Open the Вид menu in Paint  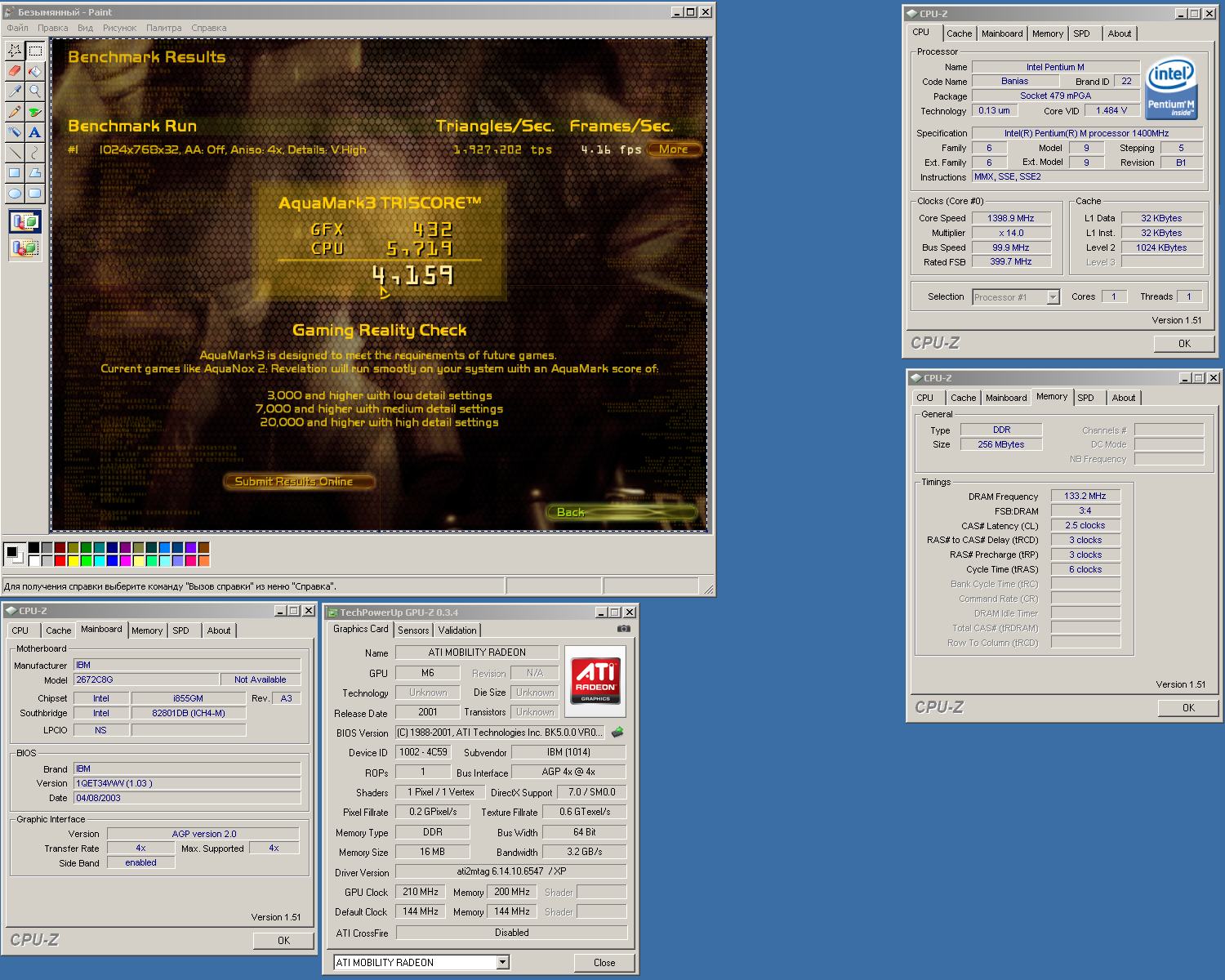pos(85,28)
